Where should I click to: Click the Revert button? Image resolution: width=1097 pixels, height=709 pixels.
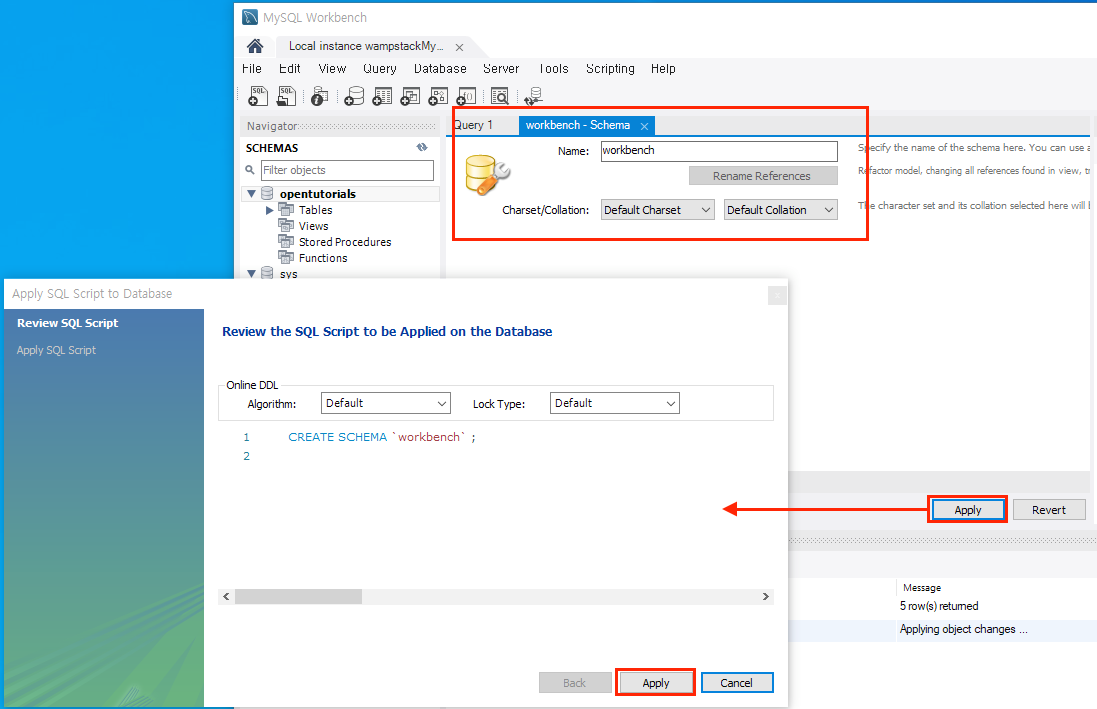click(1049, 510)
